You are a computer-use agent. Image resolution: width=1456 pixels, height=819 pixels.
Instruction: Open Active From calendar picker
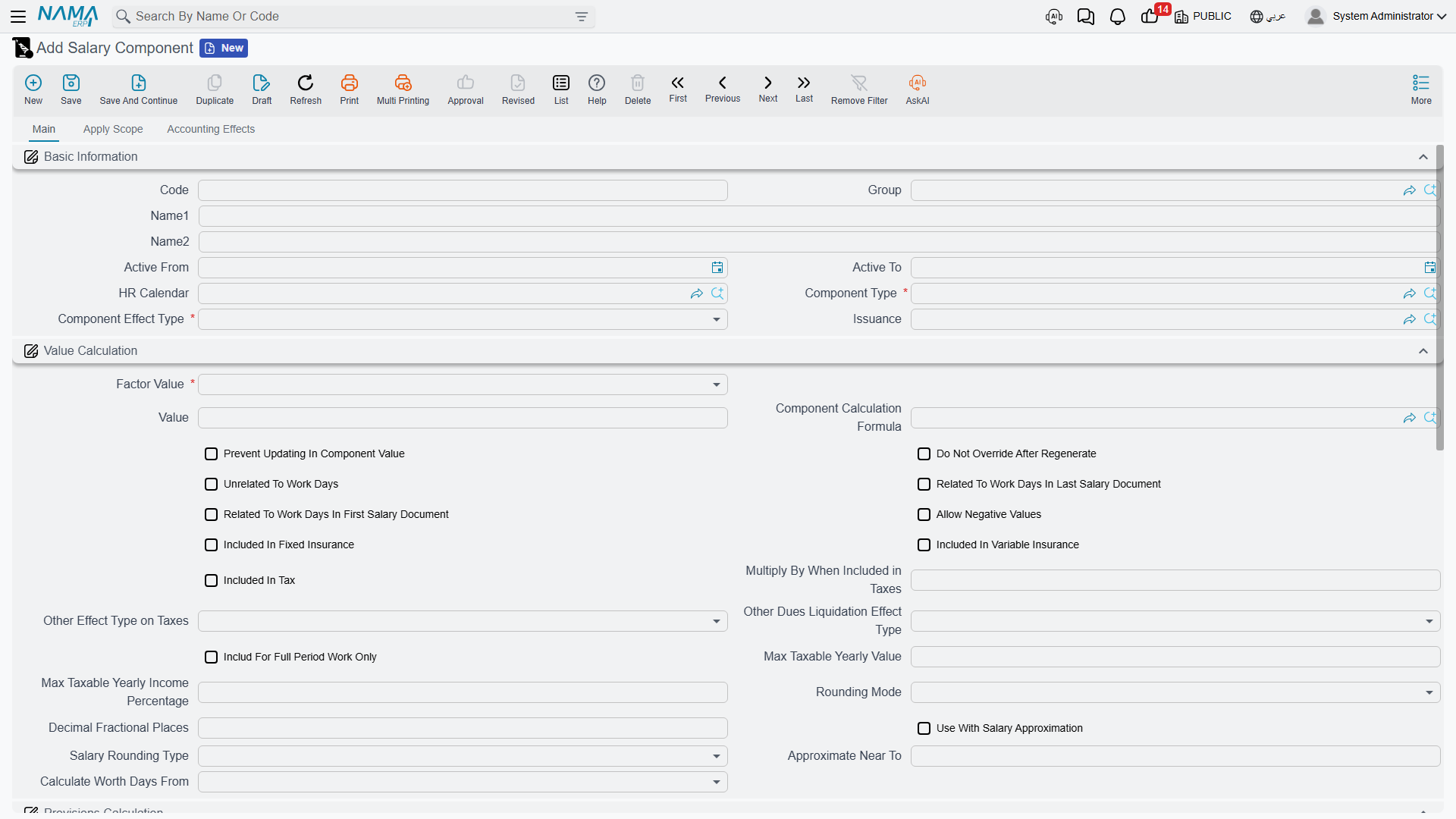717,268
